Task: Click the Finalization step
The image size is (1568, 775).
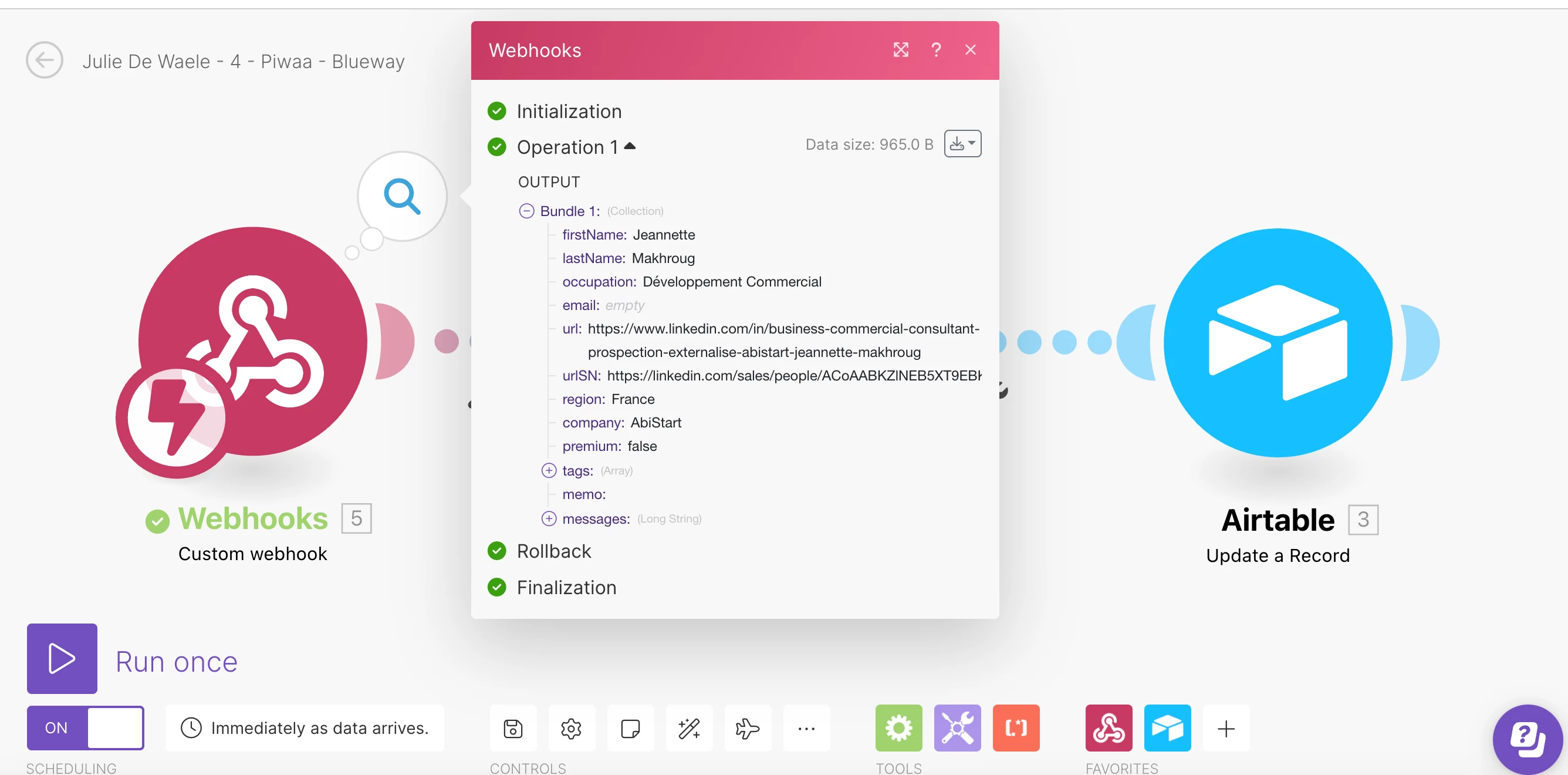Action: click(566, 588)
